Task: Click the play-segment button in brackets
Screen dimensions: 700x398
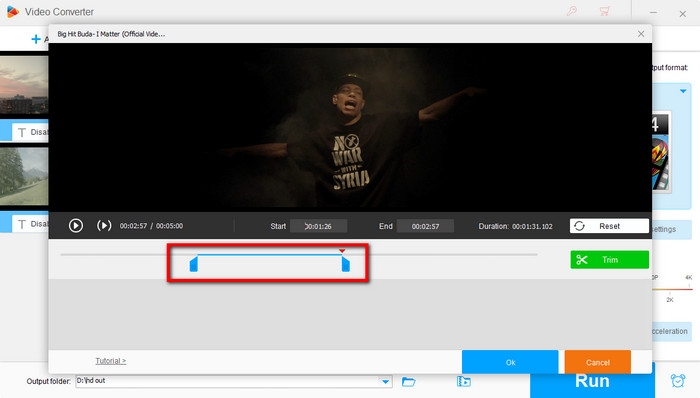Action: click(x=104, y=225)
